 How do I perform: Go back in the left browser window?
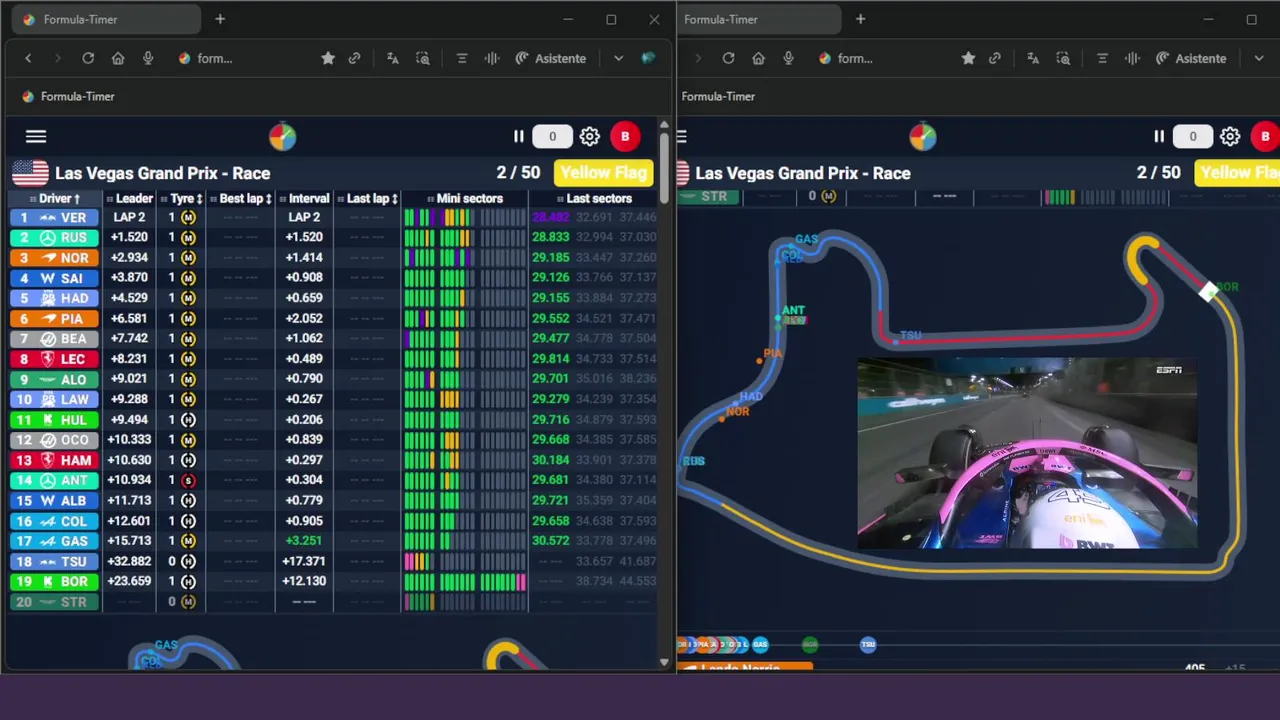28,58
